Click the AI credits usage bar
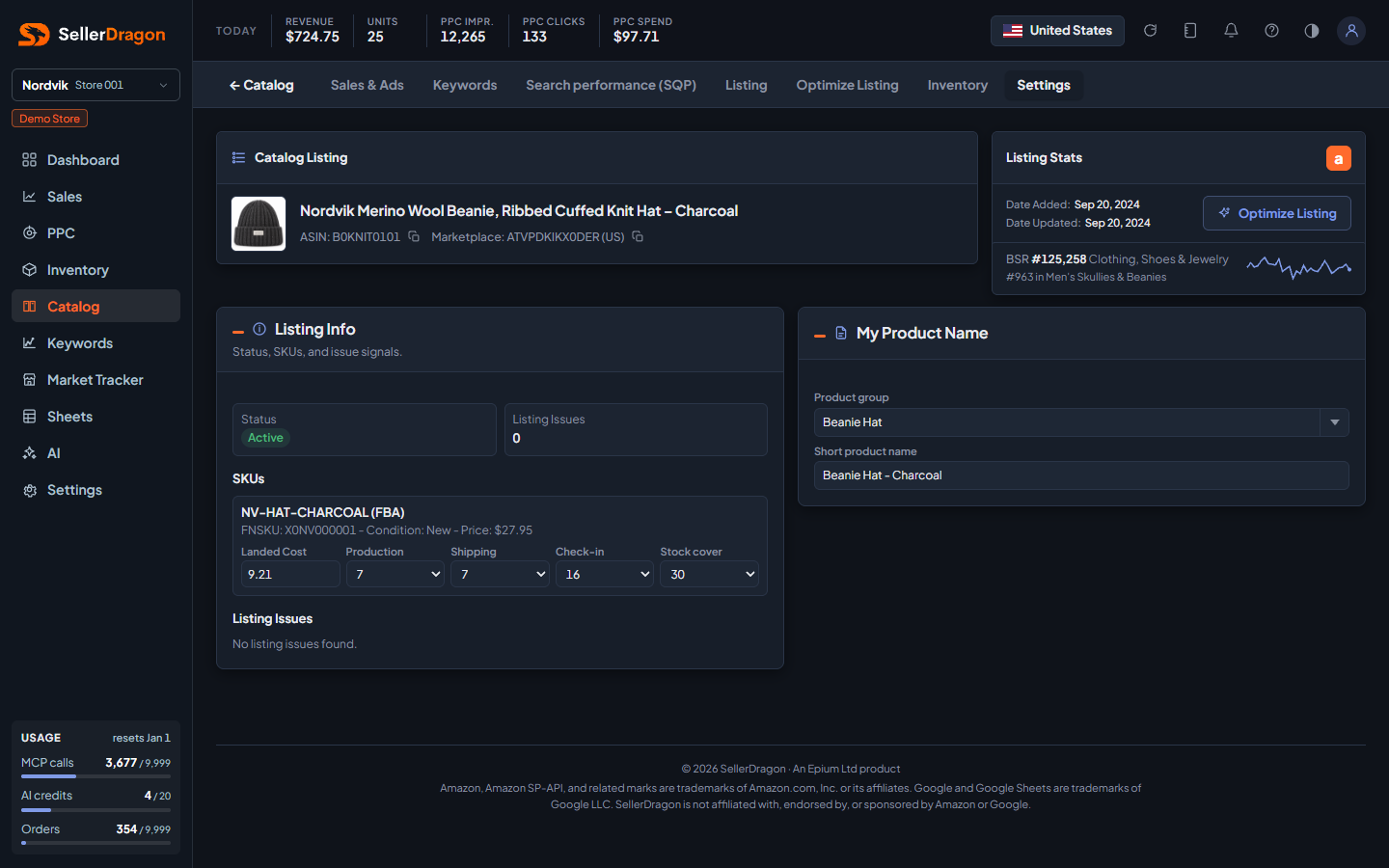This screenshot has width=1389, height=868. pyautogui.click(x=95, y=810)
